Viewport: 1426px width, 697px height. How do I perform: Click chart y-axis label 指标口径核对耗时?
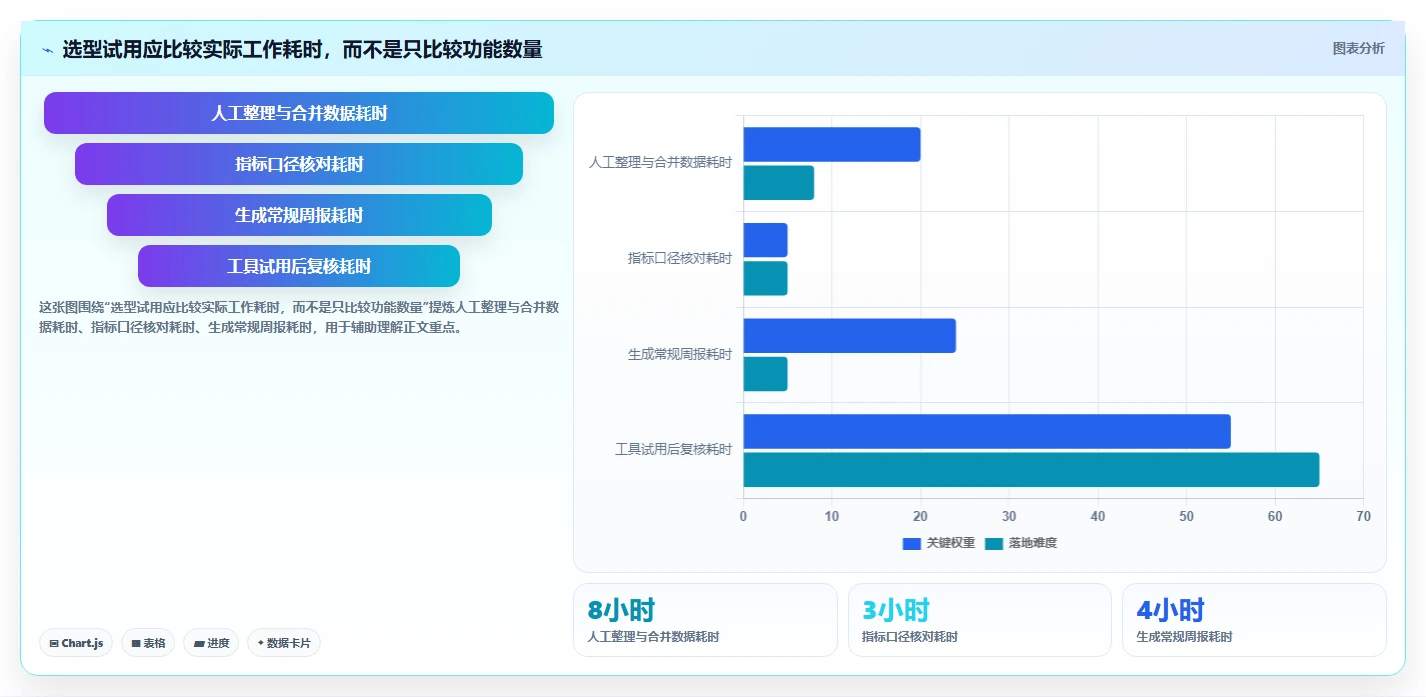tap(680, 258)
